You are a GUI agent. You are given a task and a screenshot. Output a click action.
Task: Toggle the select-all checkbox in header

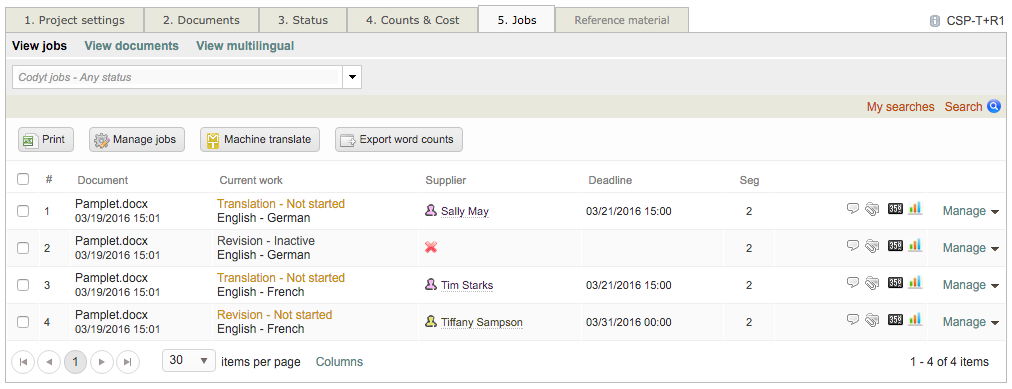click(x=23, y=179)
